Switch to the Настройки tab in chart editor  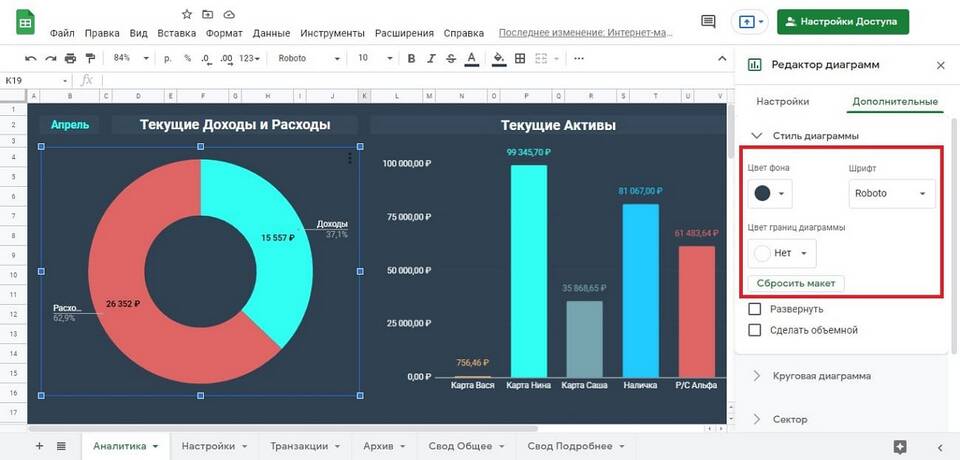782,101
